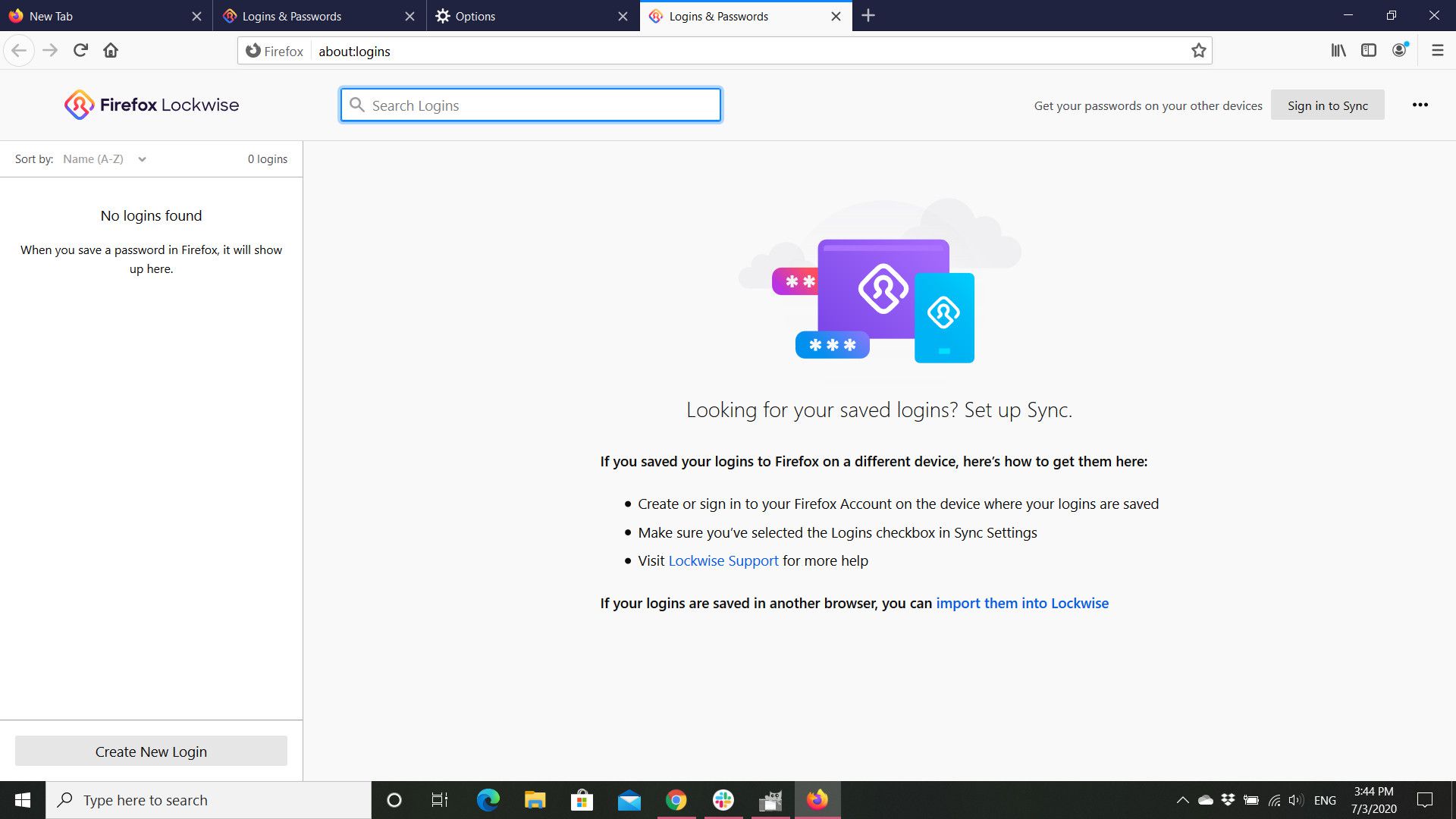Close the active Logins & Passwords tab
The image size is (1456, 819).
[836, 16]
